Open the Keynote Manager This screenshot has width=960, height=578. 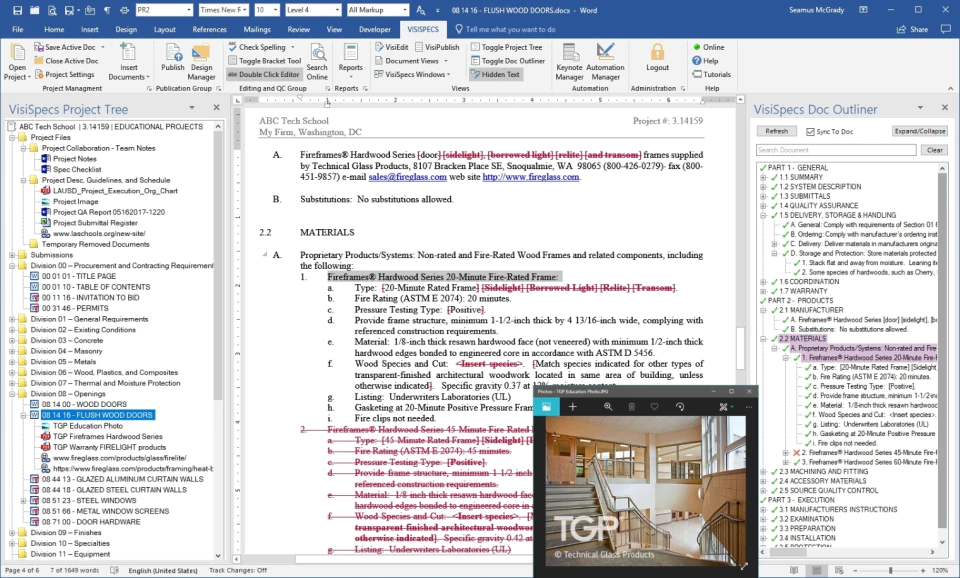pos(569,62)
